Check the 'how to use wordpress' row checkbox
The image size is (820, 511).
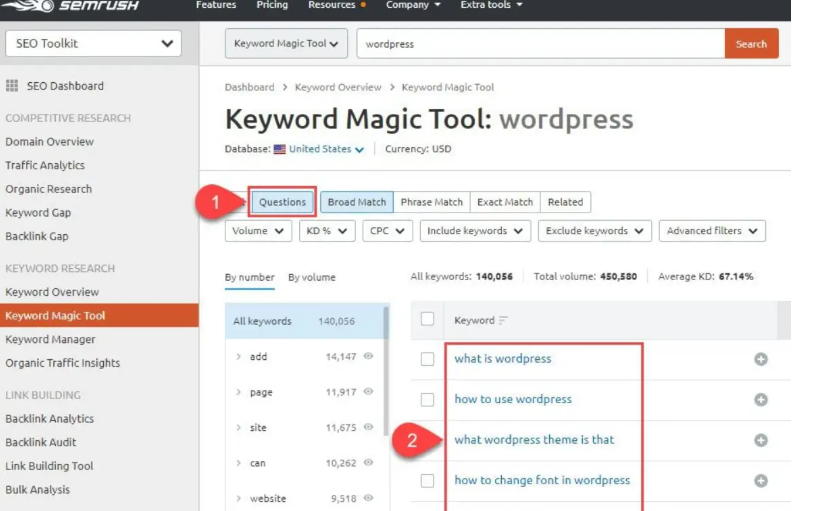427,400
